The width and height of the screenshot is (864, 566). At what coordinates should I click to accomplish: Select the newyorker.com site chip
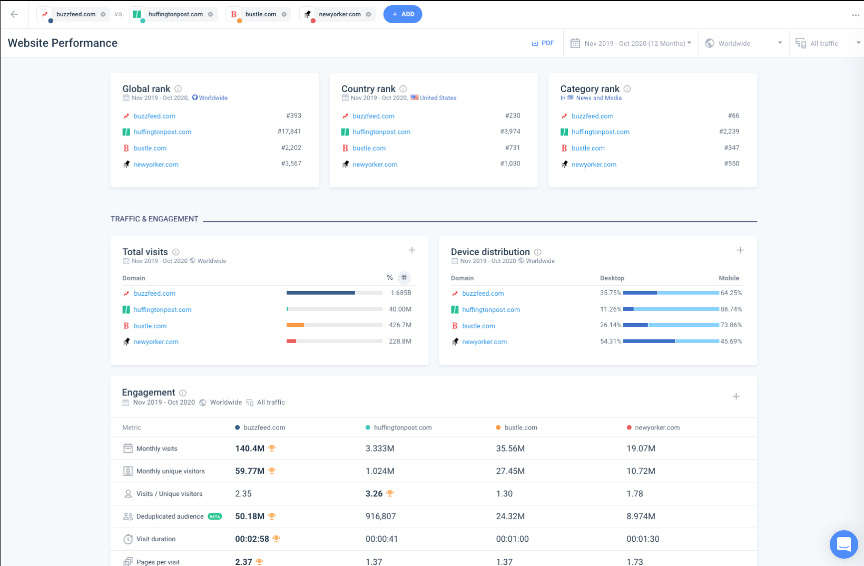339,14
